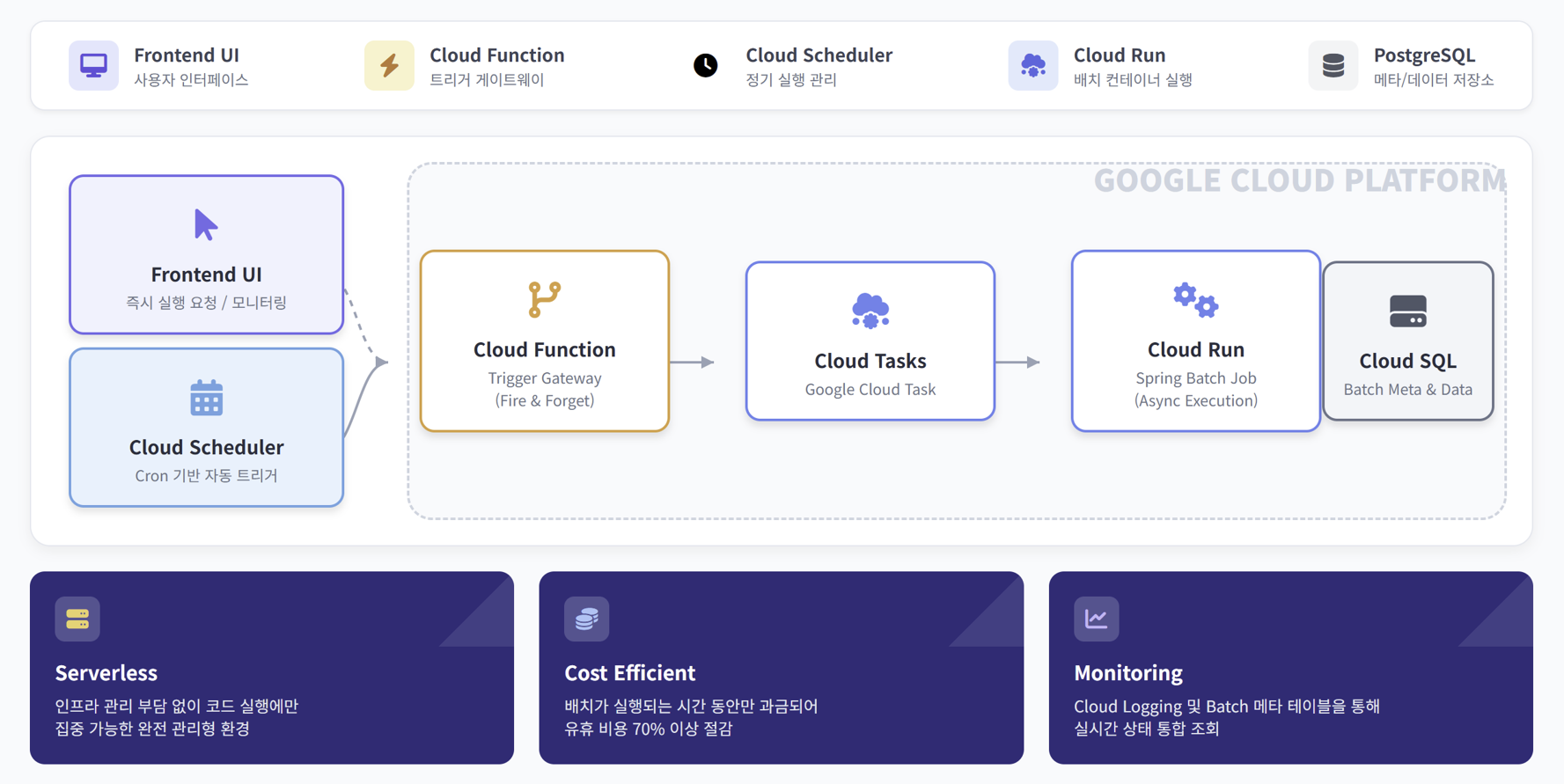Click the legend text 'PostgreSQL'

1423,55
